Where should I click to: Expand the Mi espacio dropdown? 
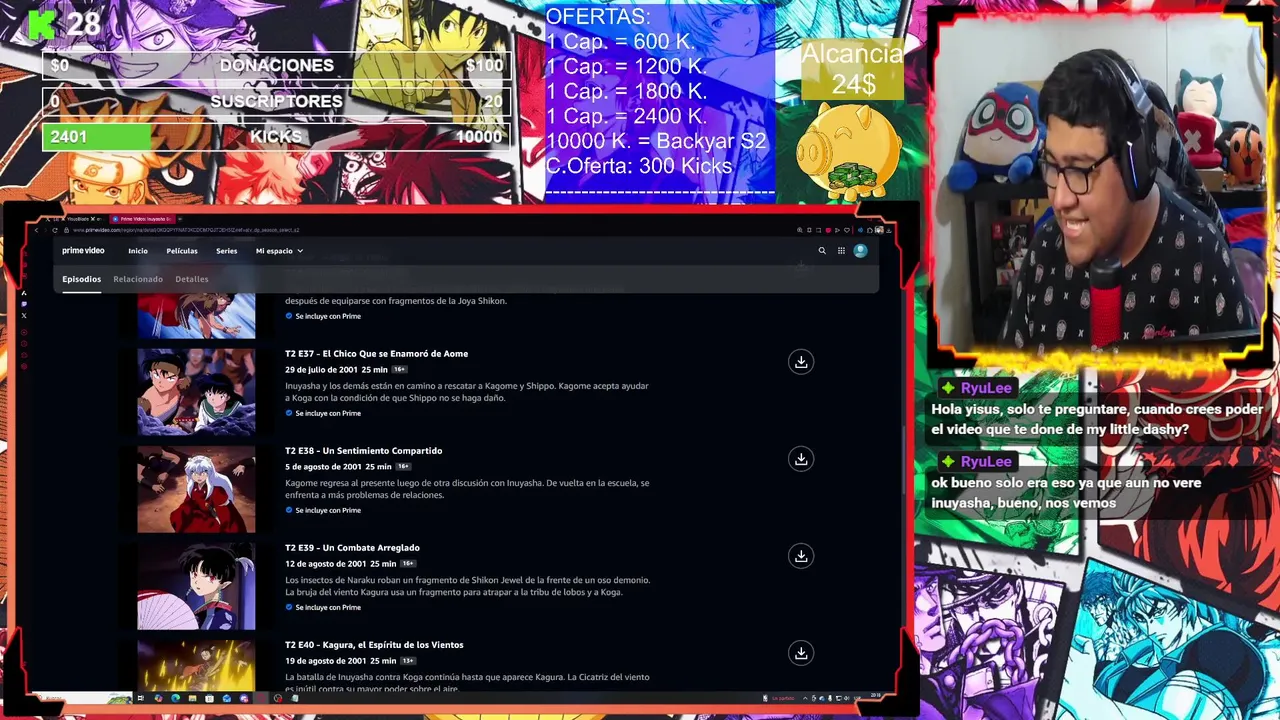[x=279, y=251]
